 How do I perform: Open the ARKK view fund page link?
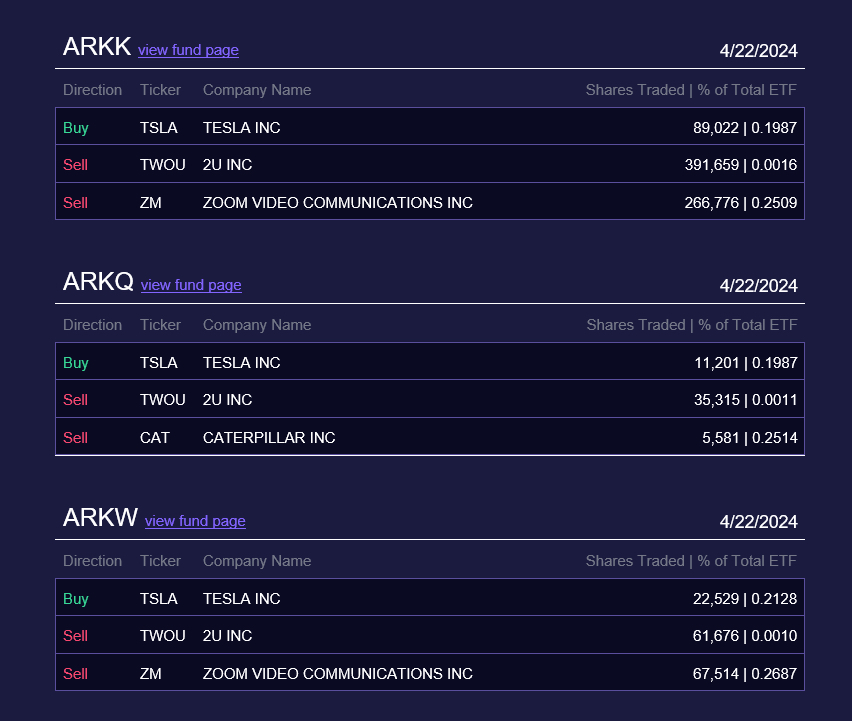pos(188,50)
